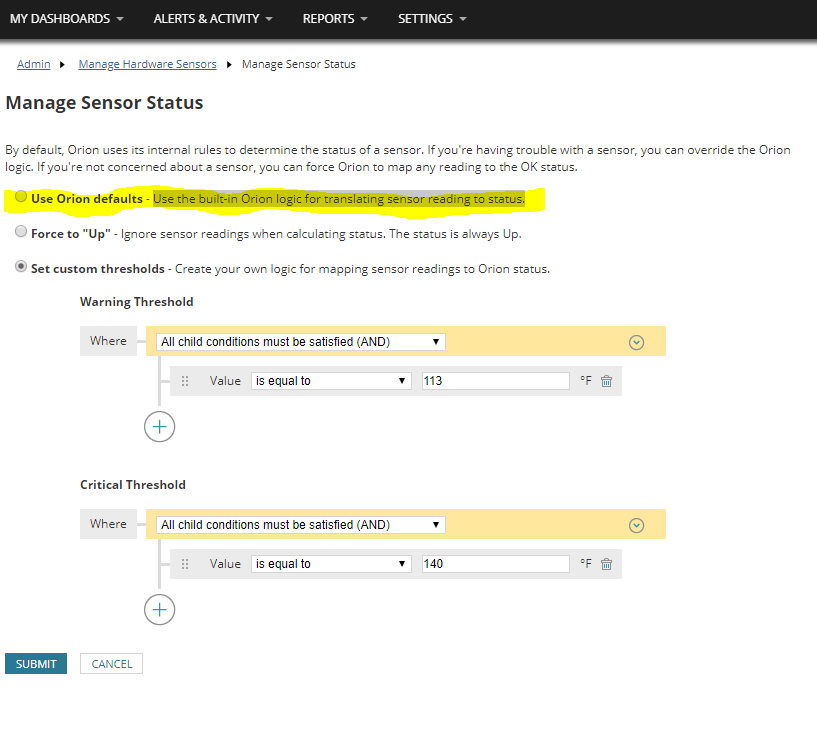817x743 pixels.
Task: Open the Settings menu
Action: click(432, 19)
